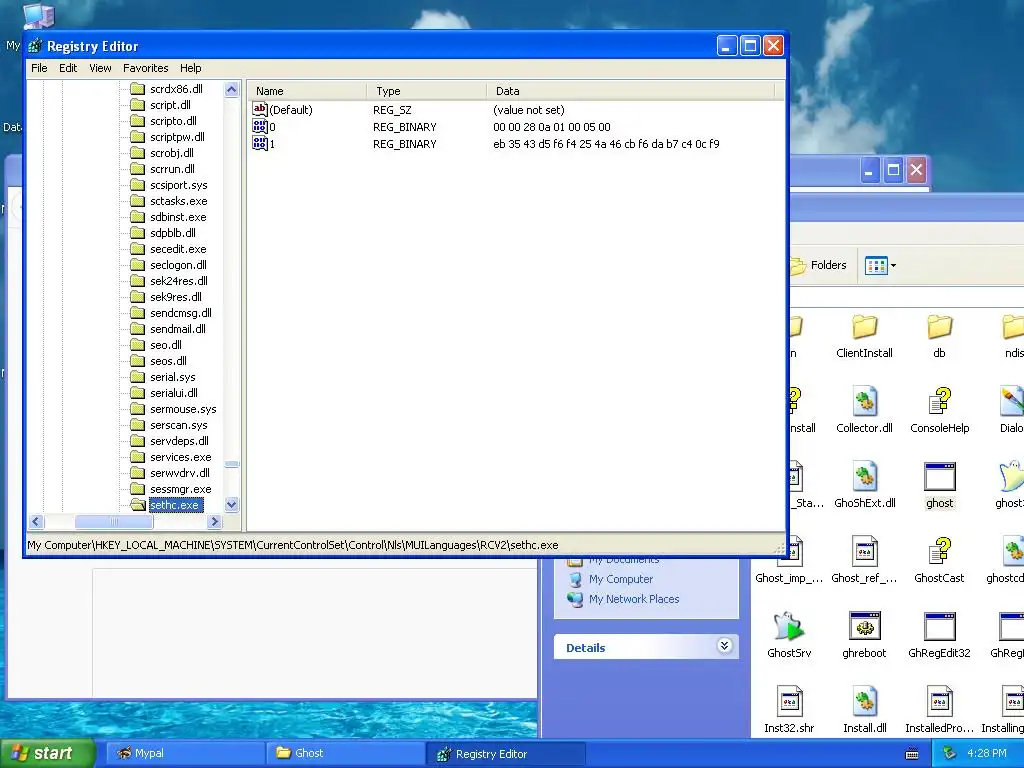Select binary value icon named 0
The image size is (1024, 768).
click(260, 126)
